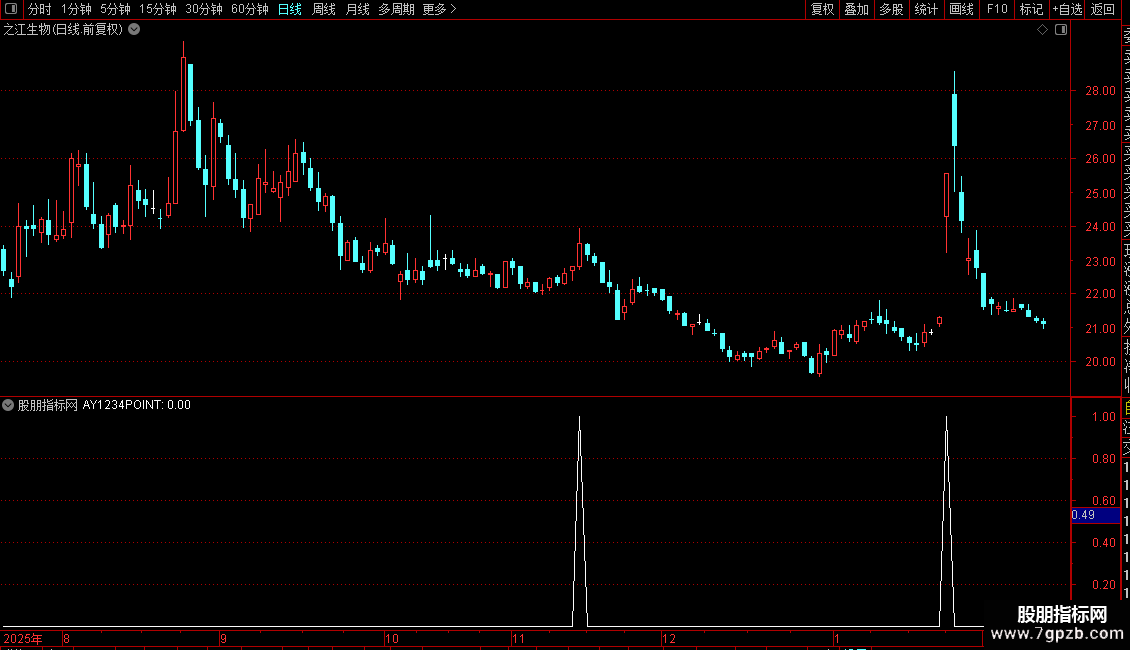
Task: Toggle the side panel icon above the chart
Action: pos(1061,30)
